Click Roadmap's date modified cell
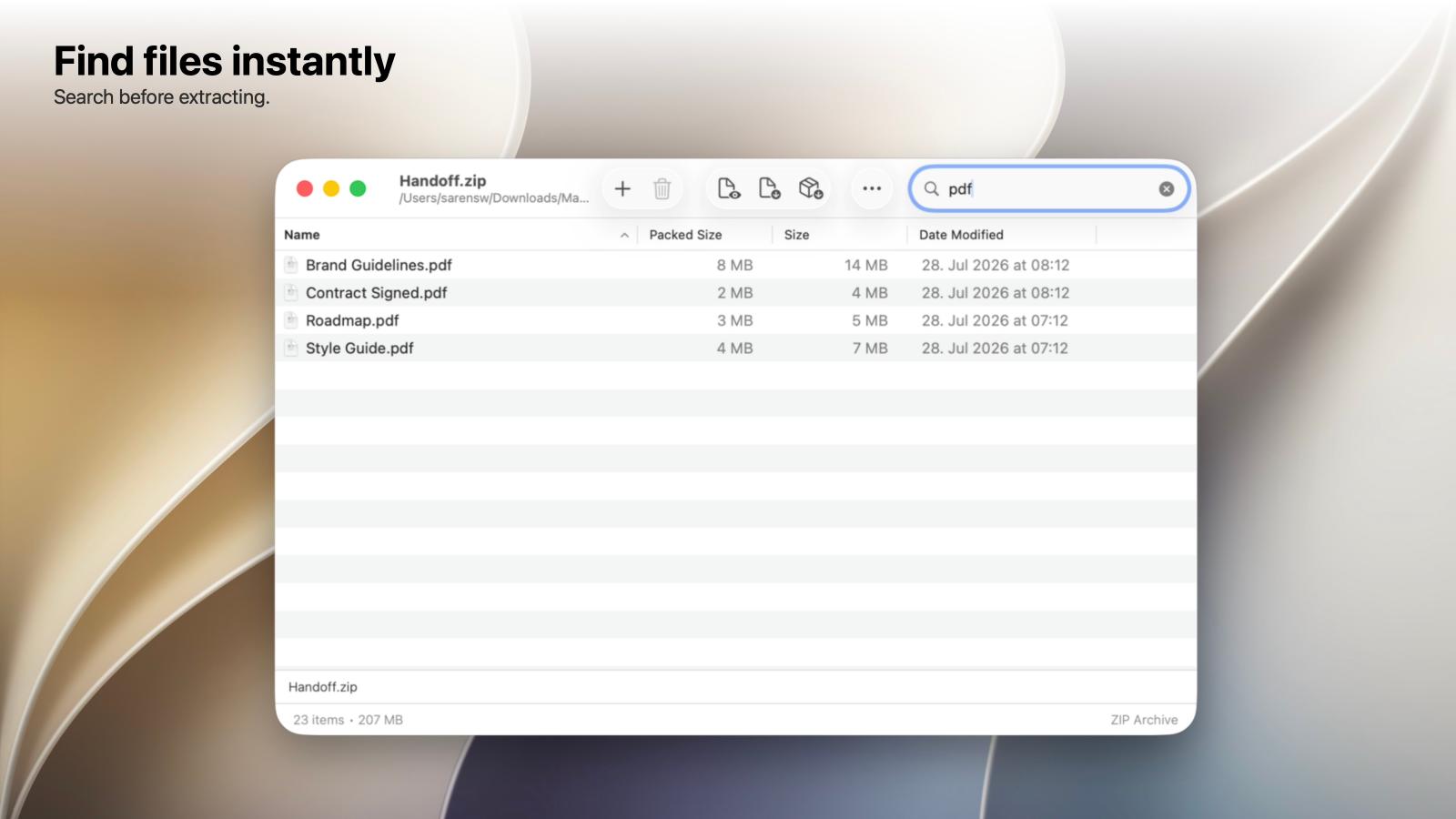This screenshot has width=1456, height=819. (x=995, y=320)
